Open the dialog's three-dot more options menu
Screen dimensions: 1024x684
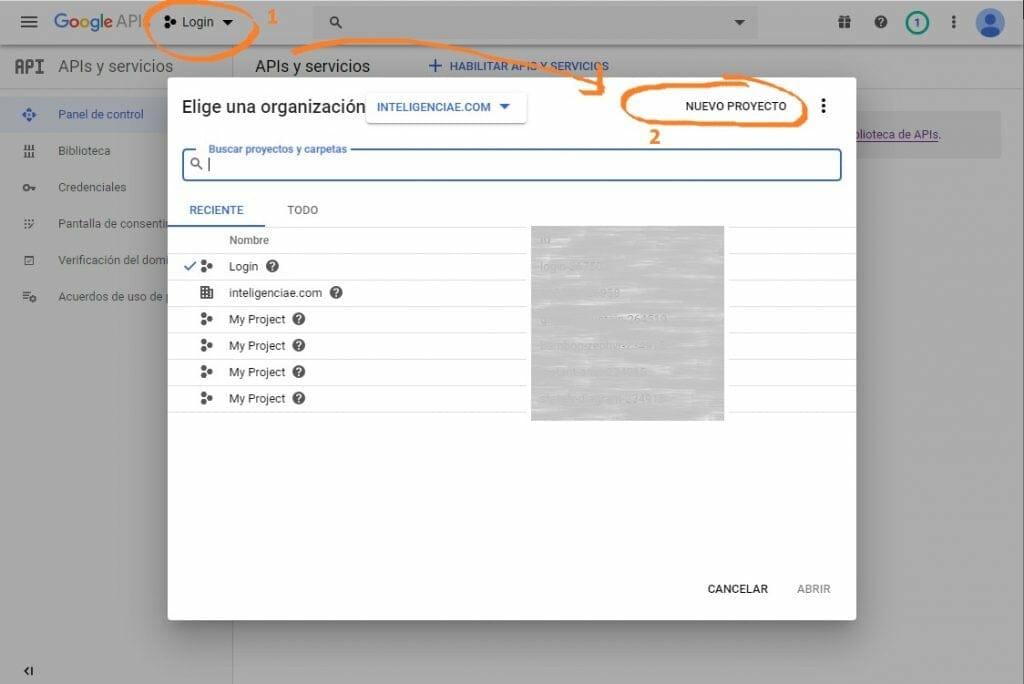pyautogui.click(x=824, y=106)
